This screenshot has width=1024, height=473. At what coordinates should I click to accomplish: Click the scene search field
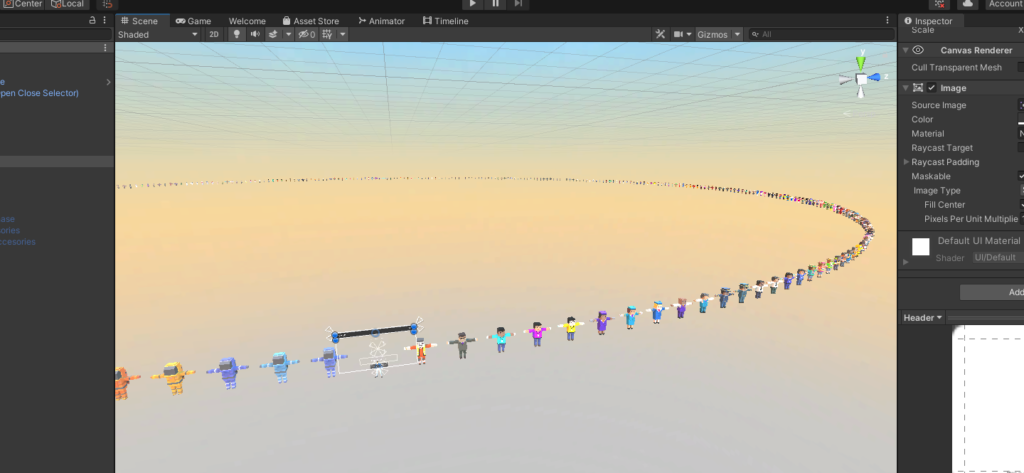pyautogui.click(x=821, y=35)
